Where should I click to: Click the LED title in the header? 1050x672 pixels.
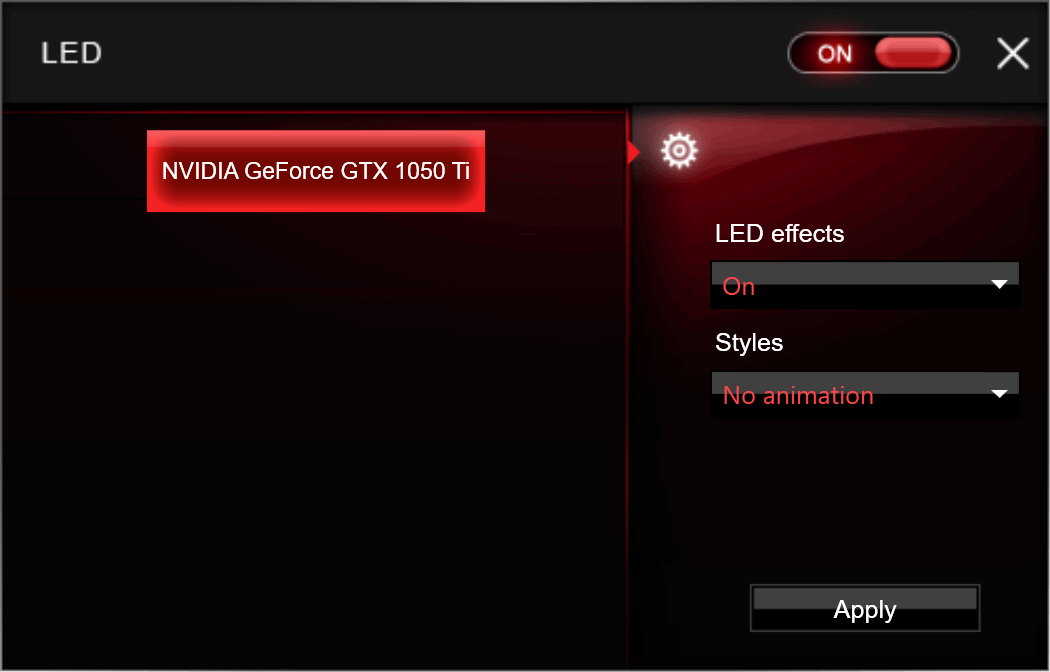tap(71, 53)
